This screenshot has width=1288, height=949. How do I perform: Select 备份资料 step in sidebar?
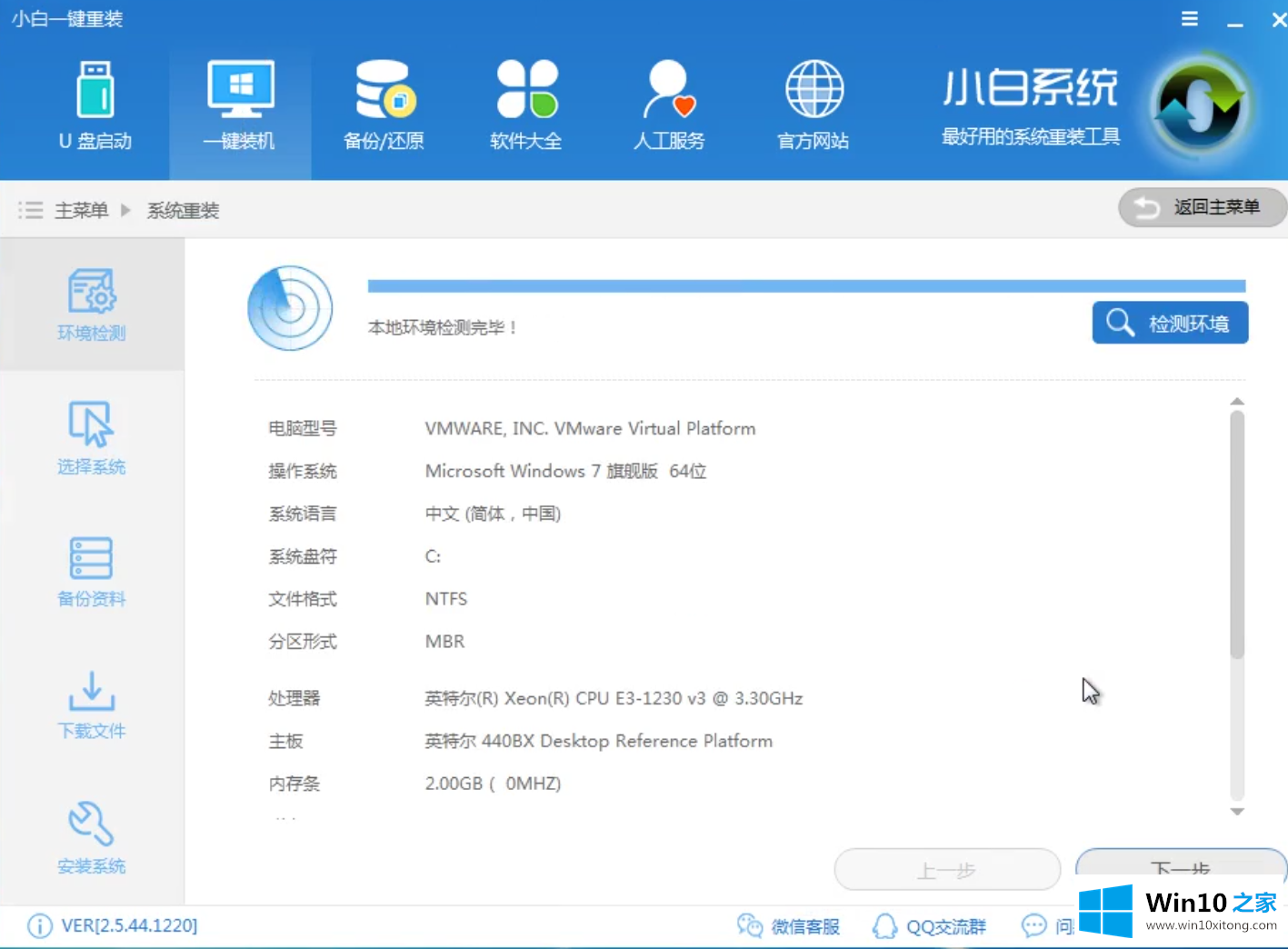[92, 571]
